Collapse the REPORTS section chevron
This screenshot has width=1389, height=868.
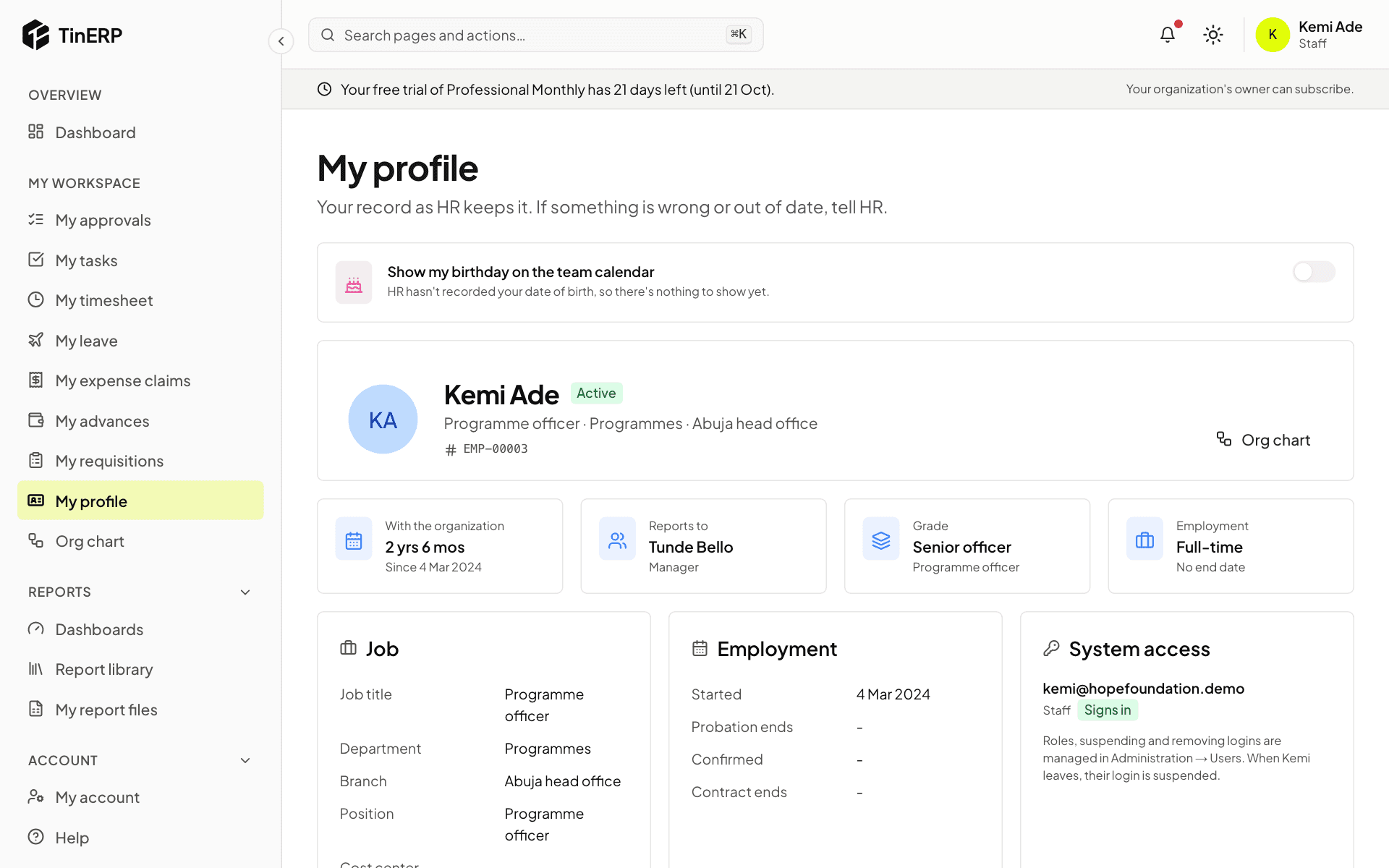[x=245, y=592]
